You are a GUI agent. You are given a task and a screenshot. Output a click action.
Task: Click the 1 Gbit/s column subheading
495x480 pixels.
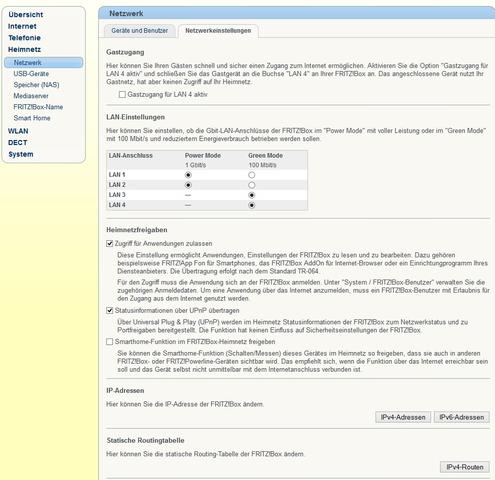(x=196, y=165)
